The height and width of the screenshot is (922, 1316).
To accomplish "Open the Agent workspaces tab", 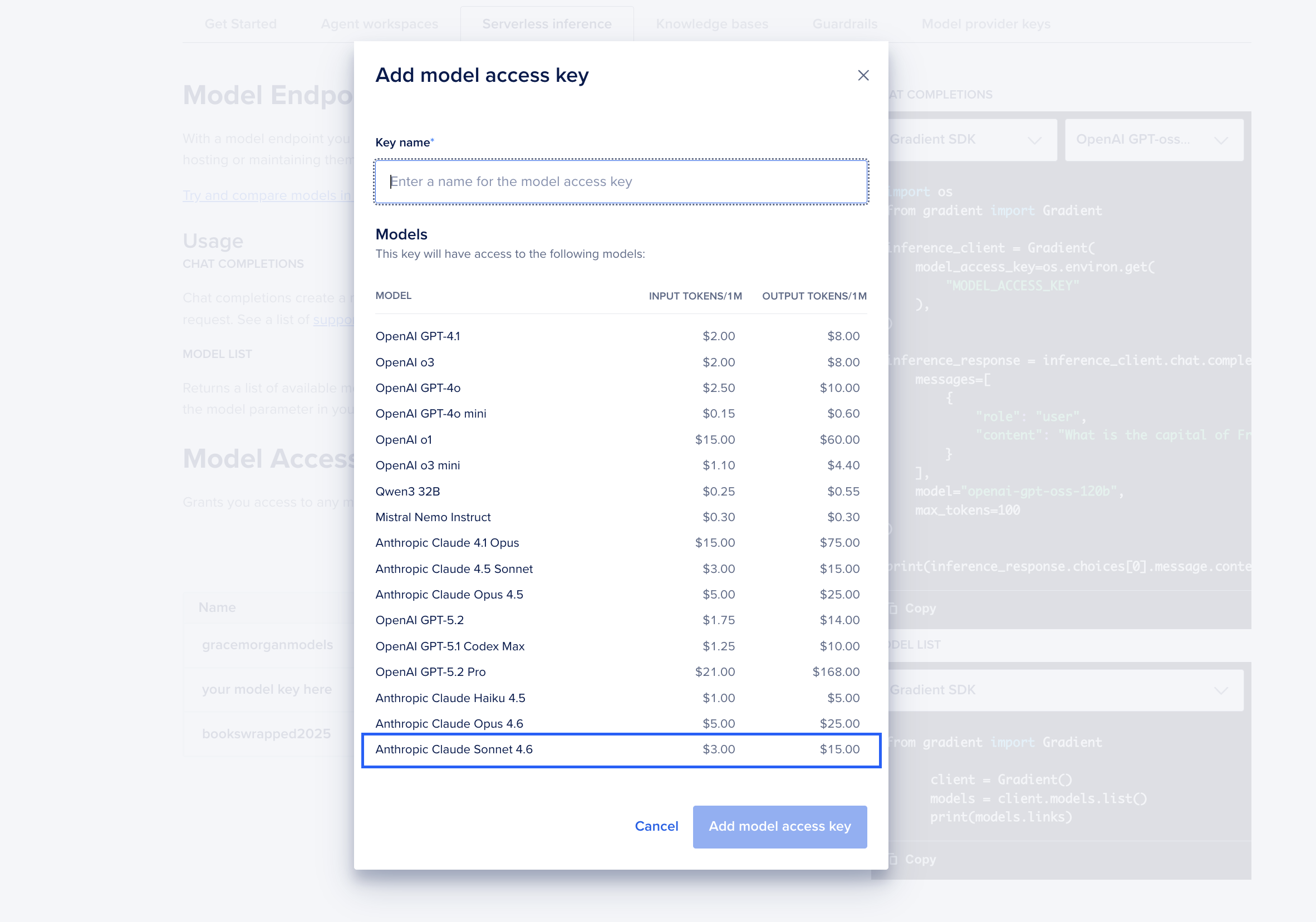I will (379, 24).
